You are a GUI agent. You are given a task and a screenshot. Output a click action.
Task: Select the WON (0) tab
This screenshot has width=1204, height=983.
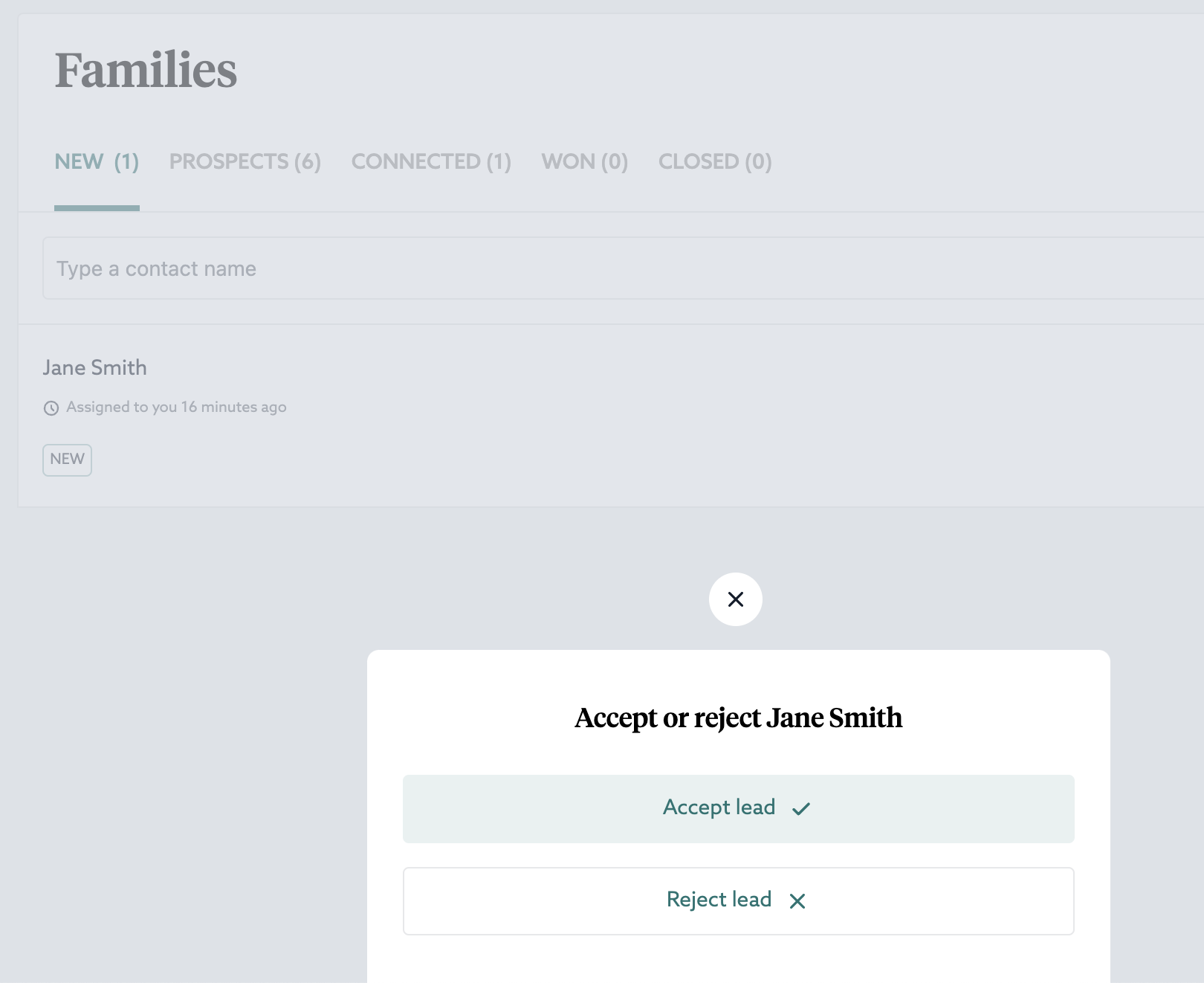584,161
